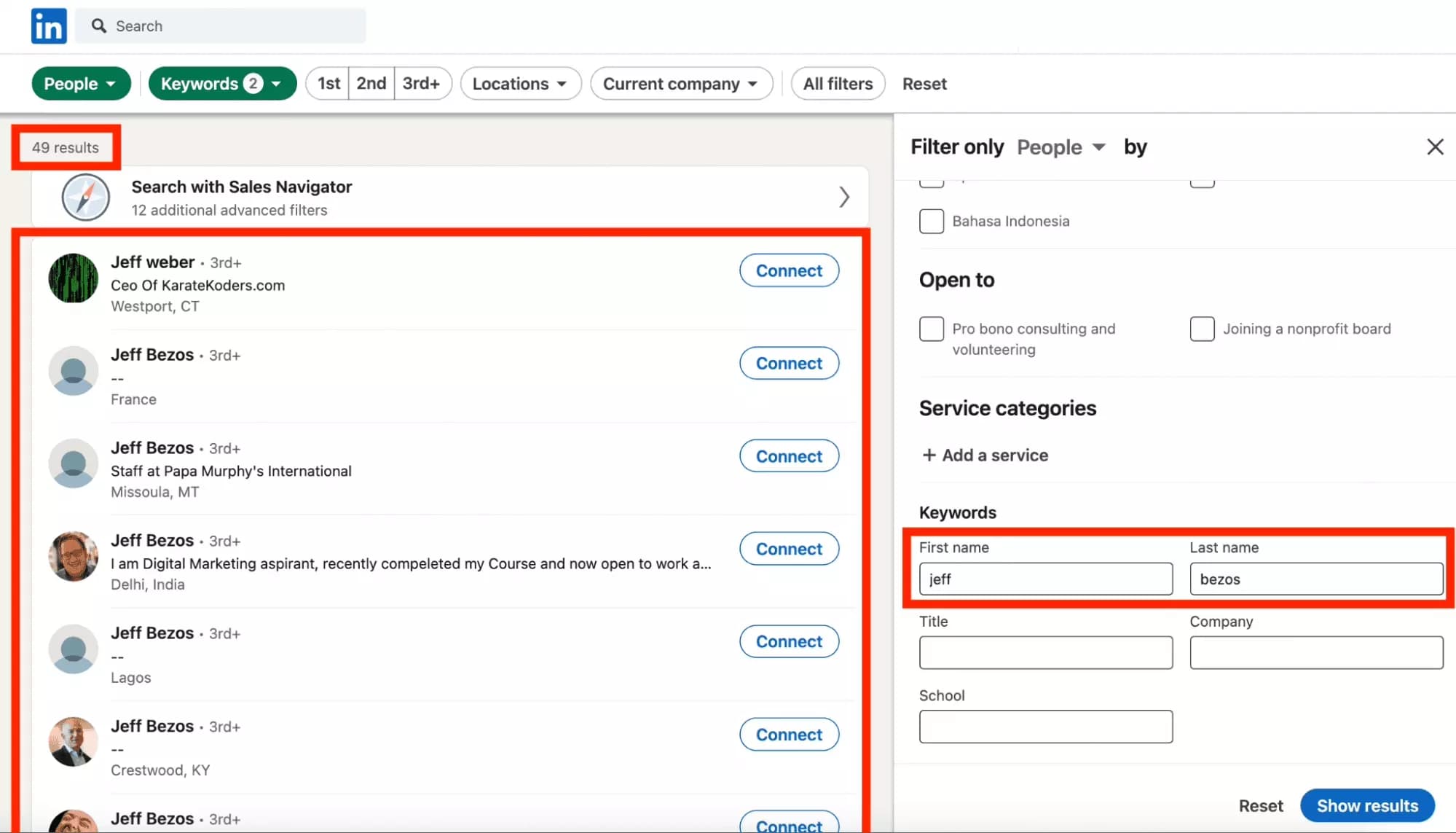This screenshot has width=1456, height=833.
Task: Expand the People filter dropdown
Action: click(80, 84)
